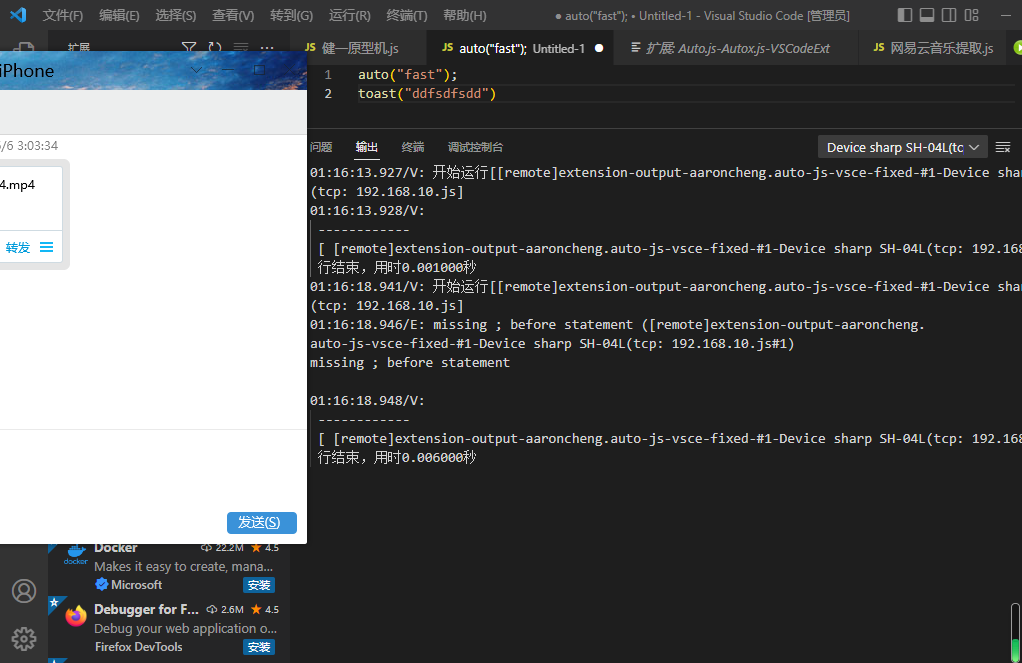Switch to the 网易云音乐提取.js tab

click(x=932, y=48)
